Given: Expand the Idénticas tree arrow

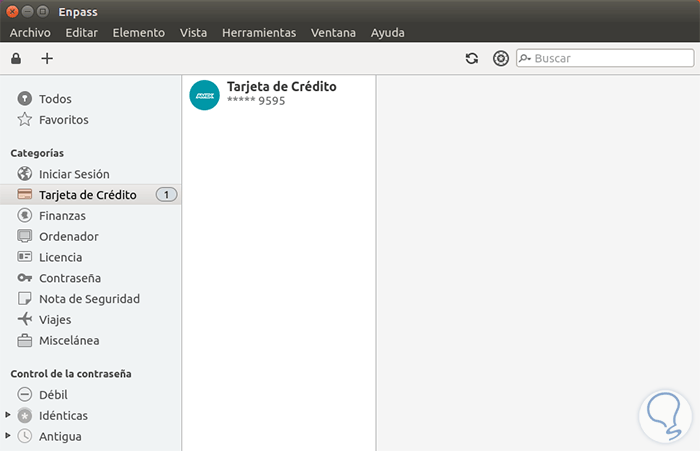Looking at the screenshot, I should (x=8, y=415).
